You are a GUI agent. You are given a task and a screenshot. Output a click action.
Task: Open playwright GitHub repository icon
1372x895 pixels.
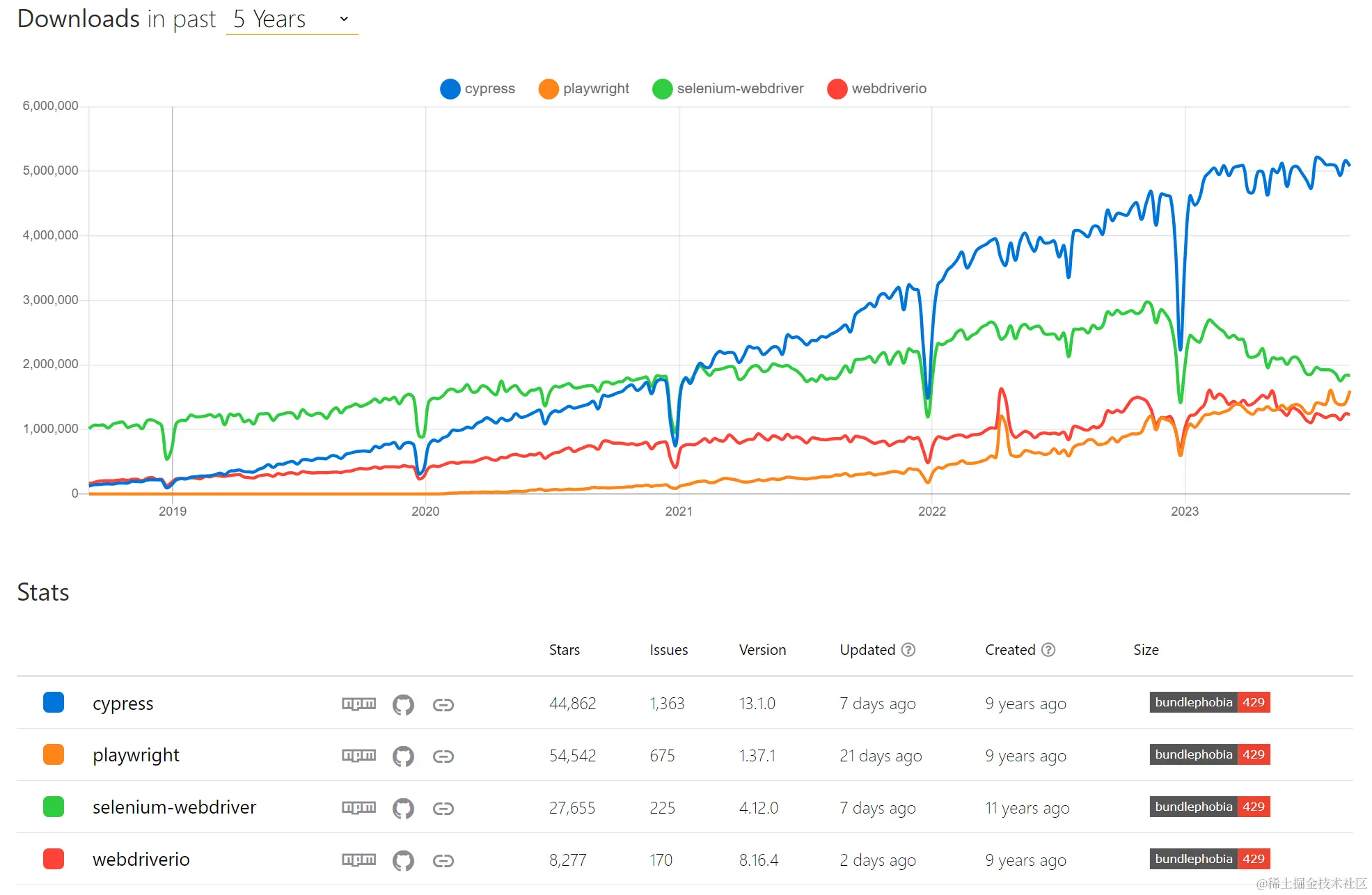click(403, 757)
